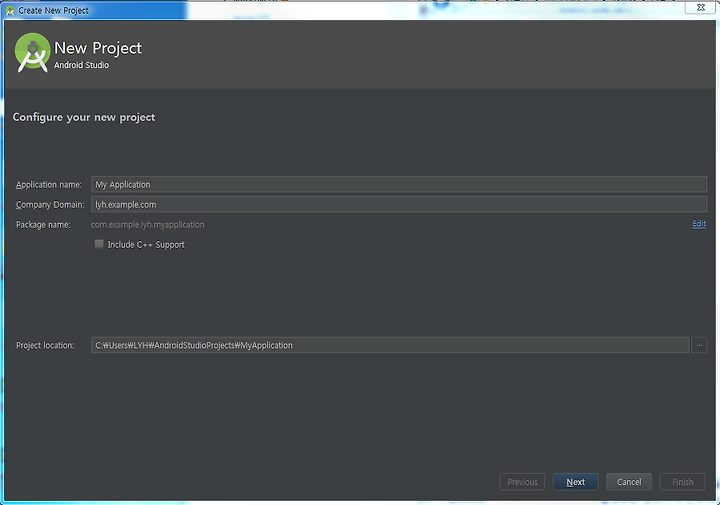Click the Next button

575,482
